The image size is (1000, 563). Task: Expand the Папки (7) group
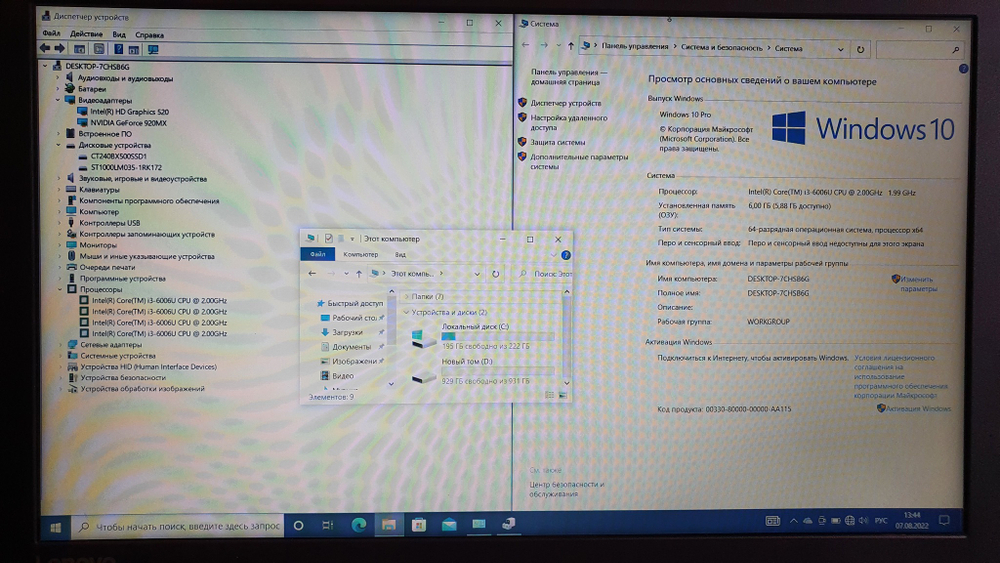406,296
